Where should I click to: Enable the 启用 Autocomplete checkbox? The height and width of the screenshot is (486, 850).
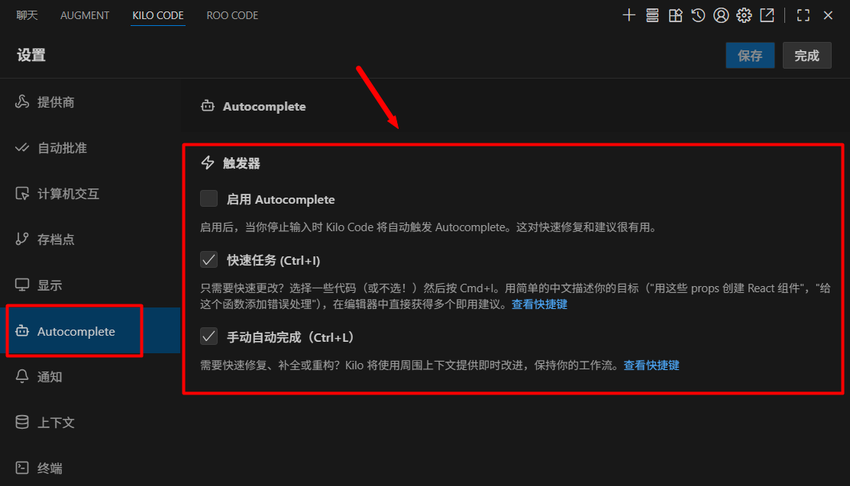(209, 198)
